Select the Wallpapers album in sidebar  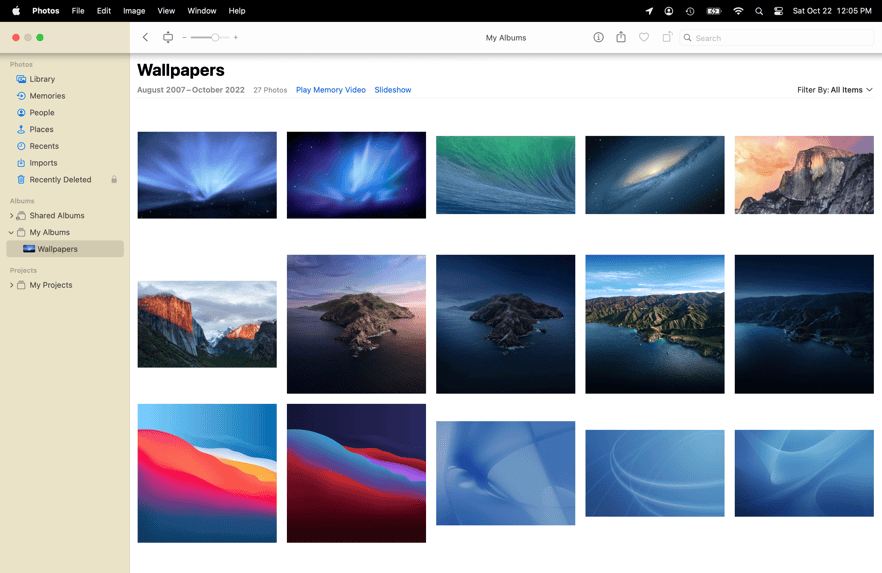pos(65,249)
